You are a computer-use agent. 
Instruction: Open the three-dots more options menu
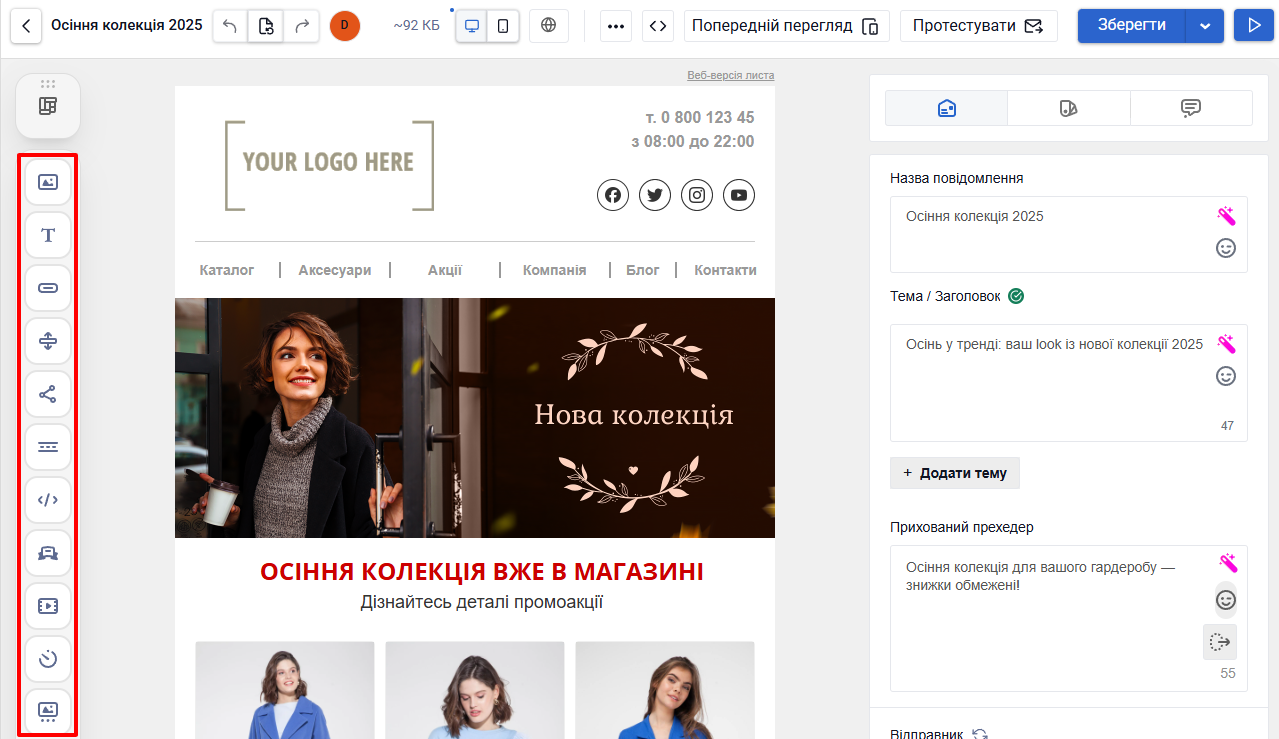coord(616,26)
